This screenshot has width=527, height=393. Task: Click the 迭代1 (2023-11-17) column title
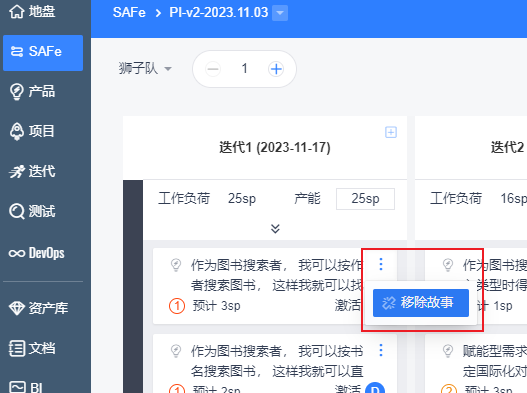coord(275,147)
